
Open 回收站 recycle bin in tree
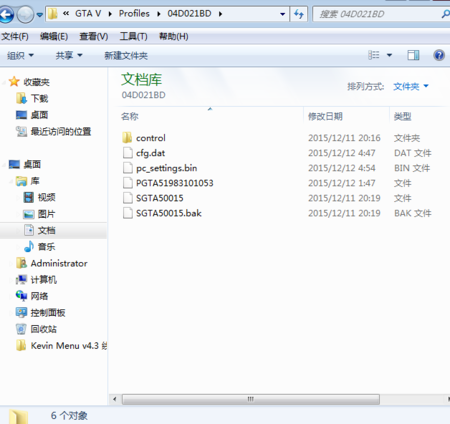44,329
